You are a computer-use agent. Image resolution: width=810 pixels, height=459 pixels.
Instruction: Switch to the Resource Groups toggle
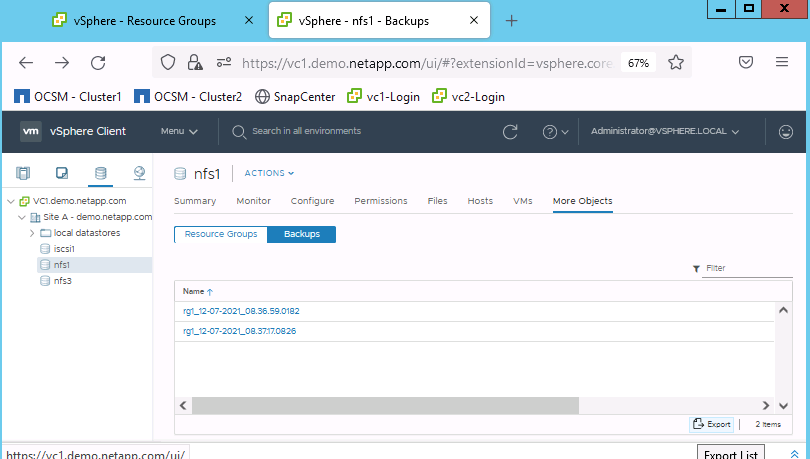click(220, 234)
